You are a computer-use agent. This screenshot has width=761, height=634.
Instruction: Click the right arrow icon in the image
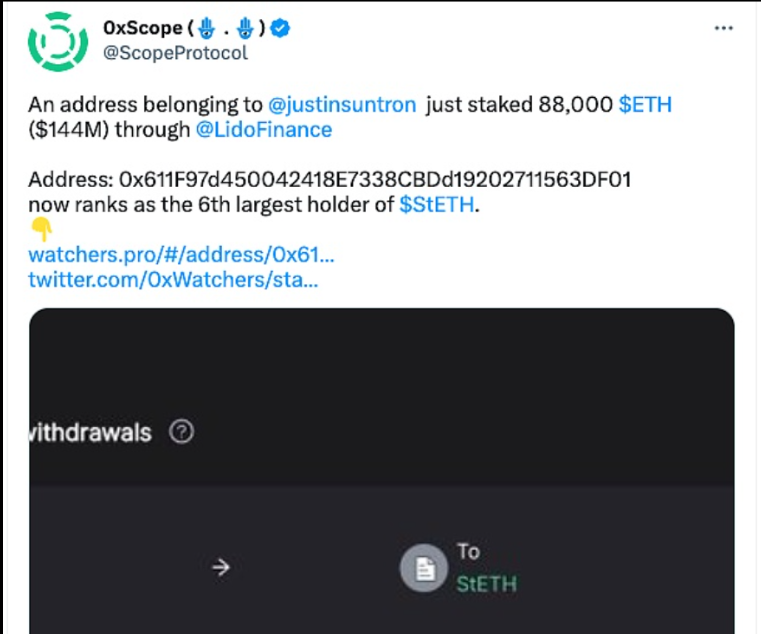(222, 568)
